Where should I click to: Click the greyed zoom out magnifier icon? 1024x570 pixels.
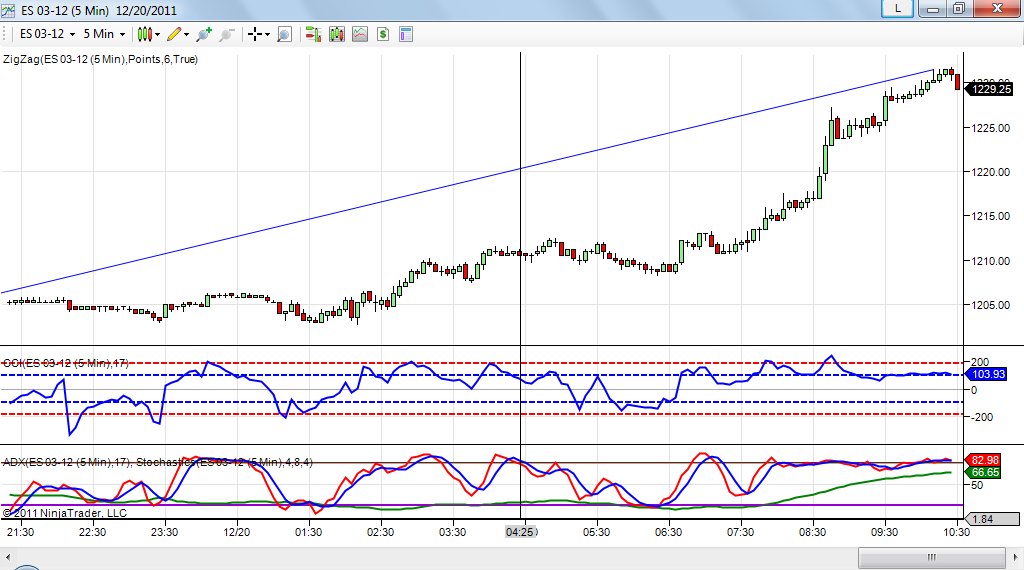[227, 34]
